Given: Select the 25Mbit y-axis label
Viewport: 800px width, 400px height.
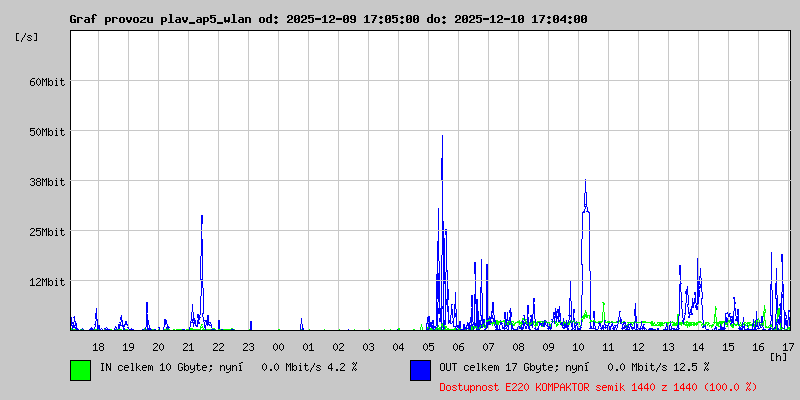Looking at the screenshot, I should tap(46, 232).
